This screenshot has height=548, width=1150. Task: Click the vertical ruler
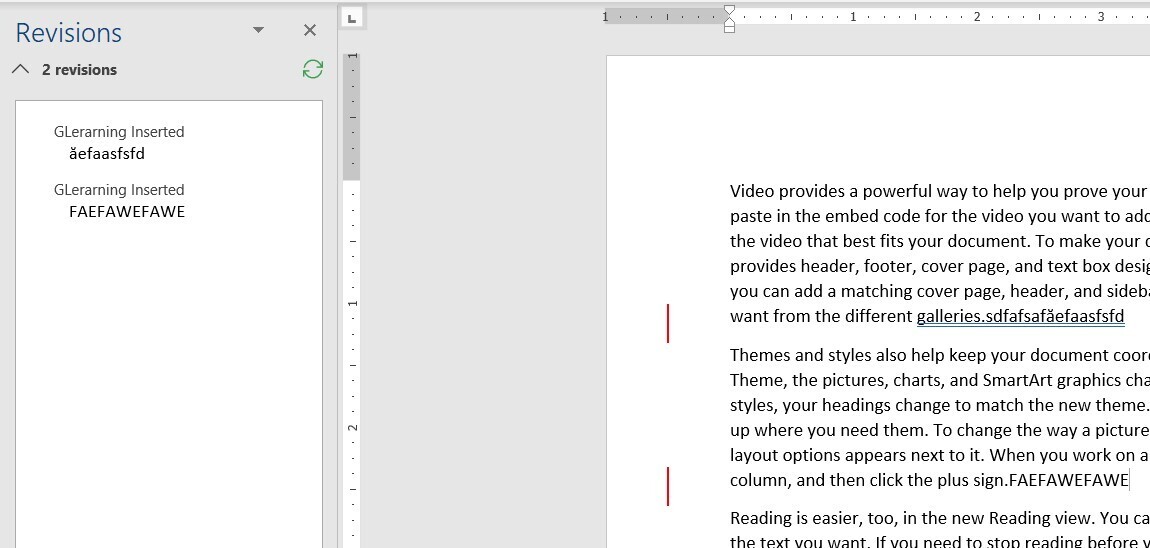(353, 301)
